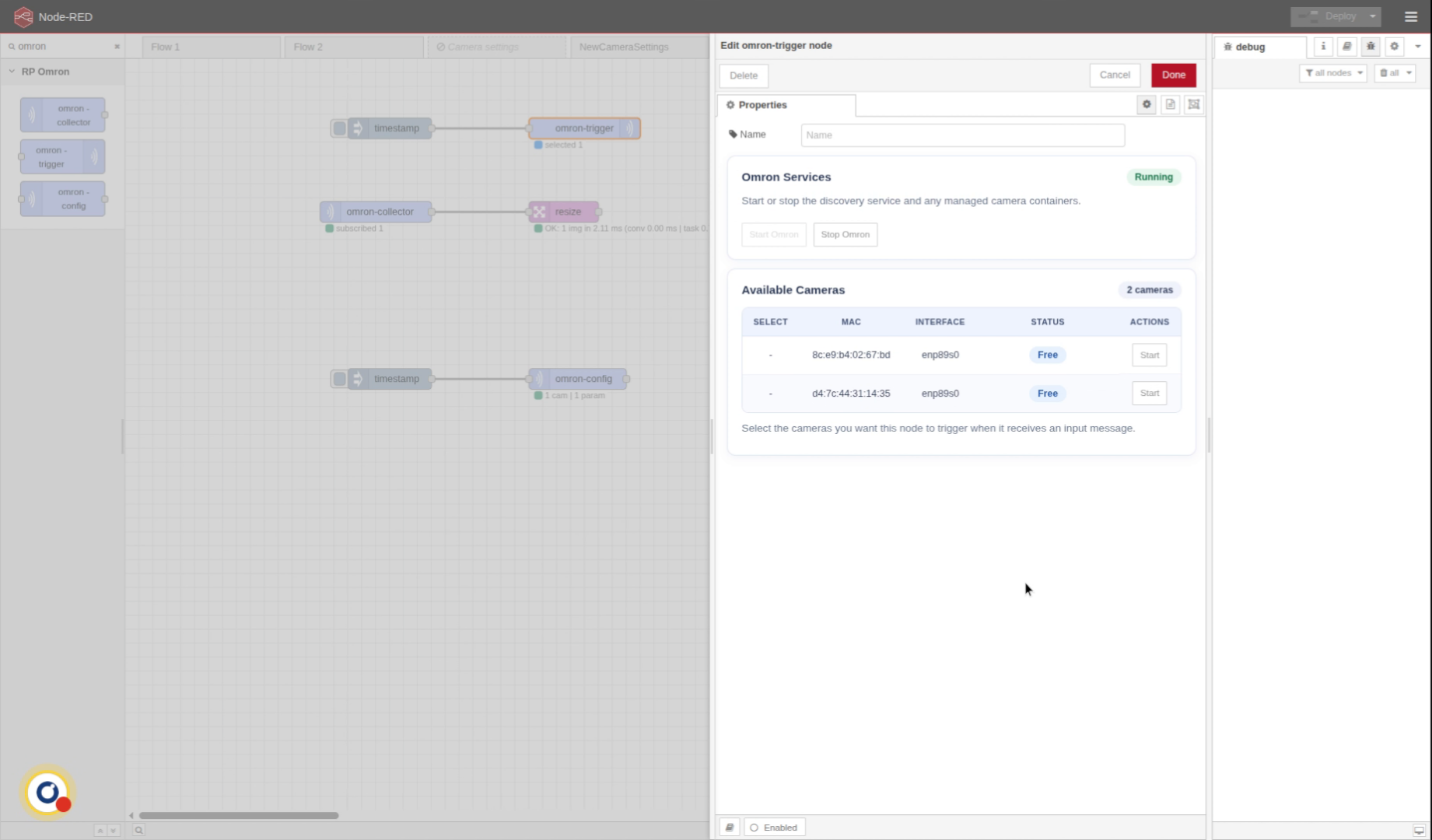Open the all nodes filter dropdown

point(1332,73)
